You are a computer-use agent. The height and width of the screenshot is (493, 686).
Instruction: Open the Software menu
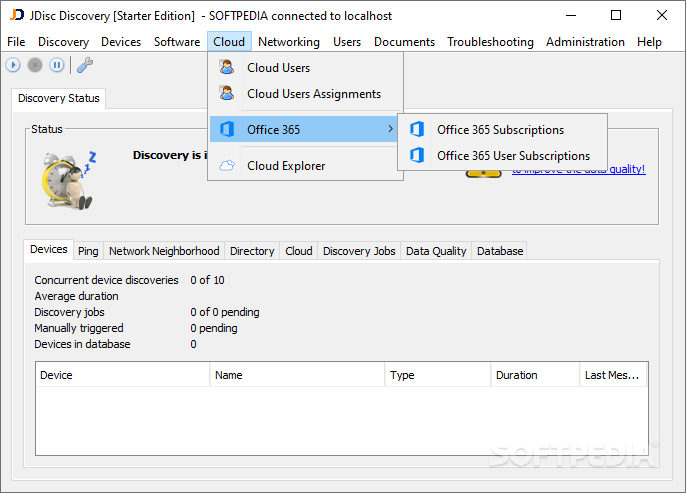click(177, 42)
